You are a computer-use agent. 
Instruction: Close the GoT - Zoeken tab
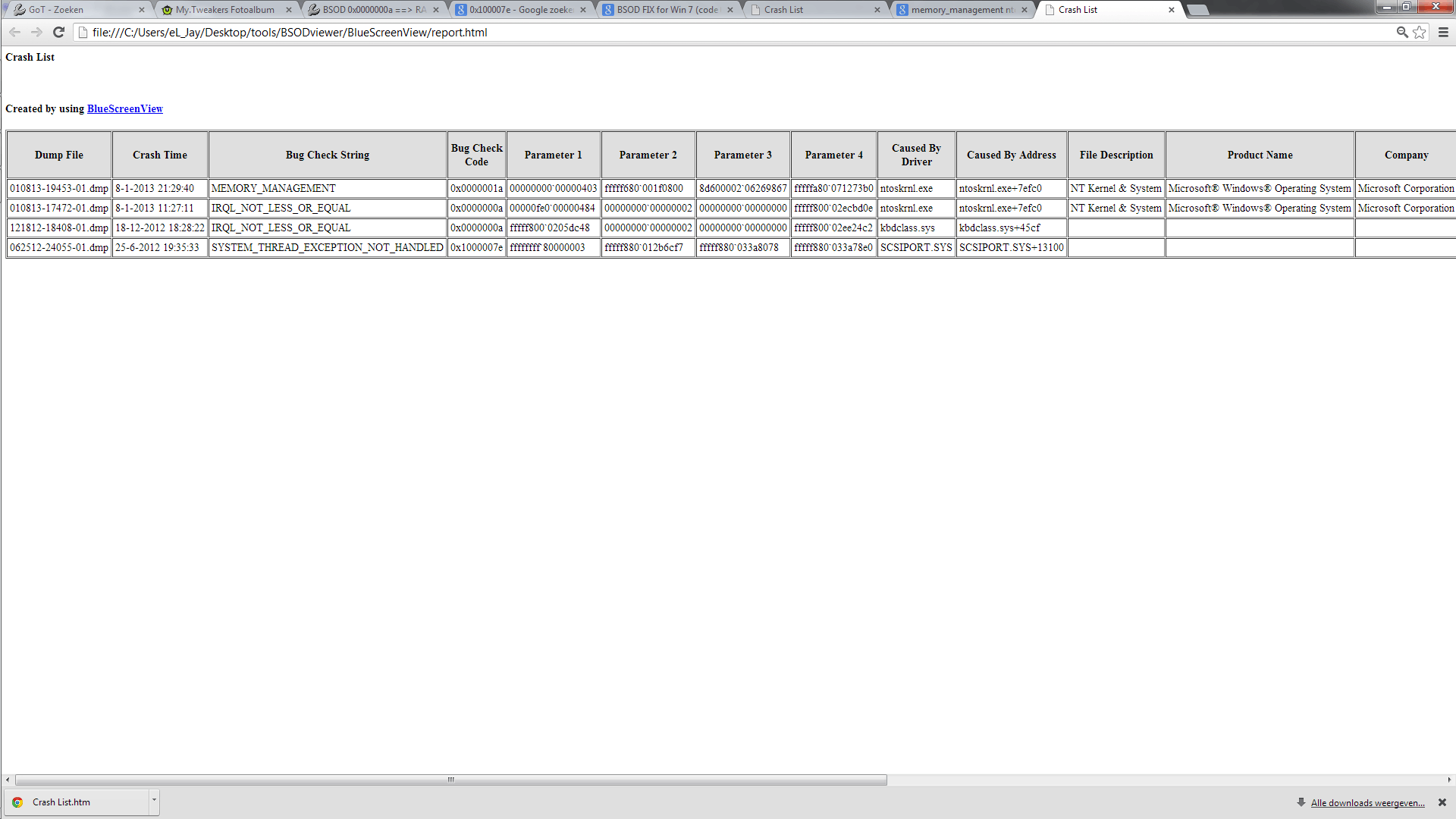tap(141, 10)
